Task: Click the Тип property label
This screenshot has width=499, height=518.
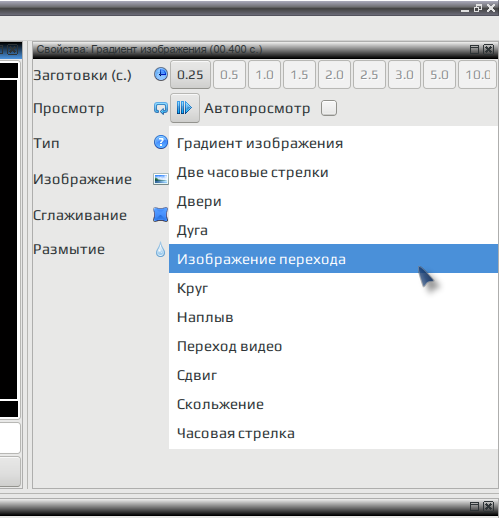Action: pyautogui.click(x=46, y=143)
